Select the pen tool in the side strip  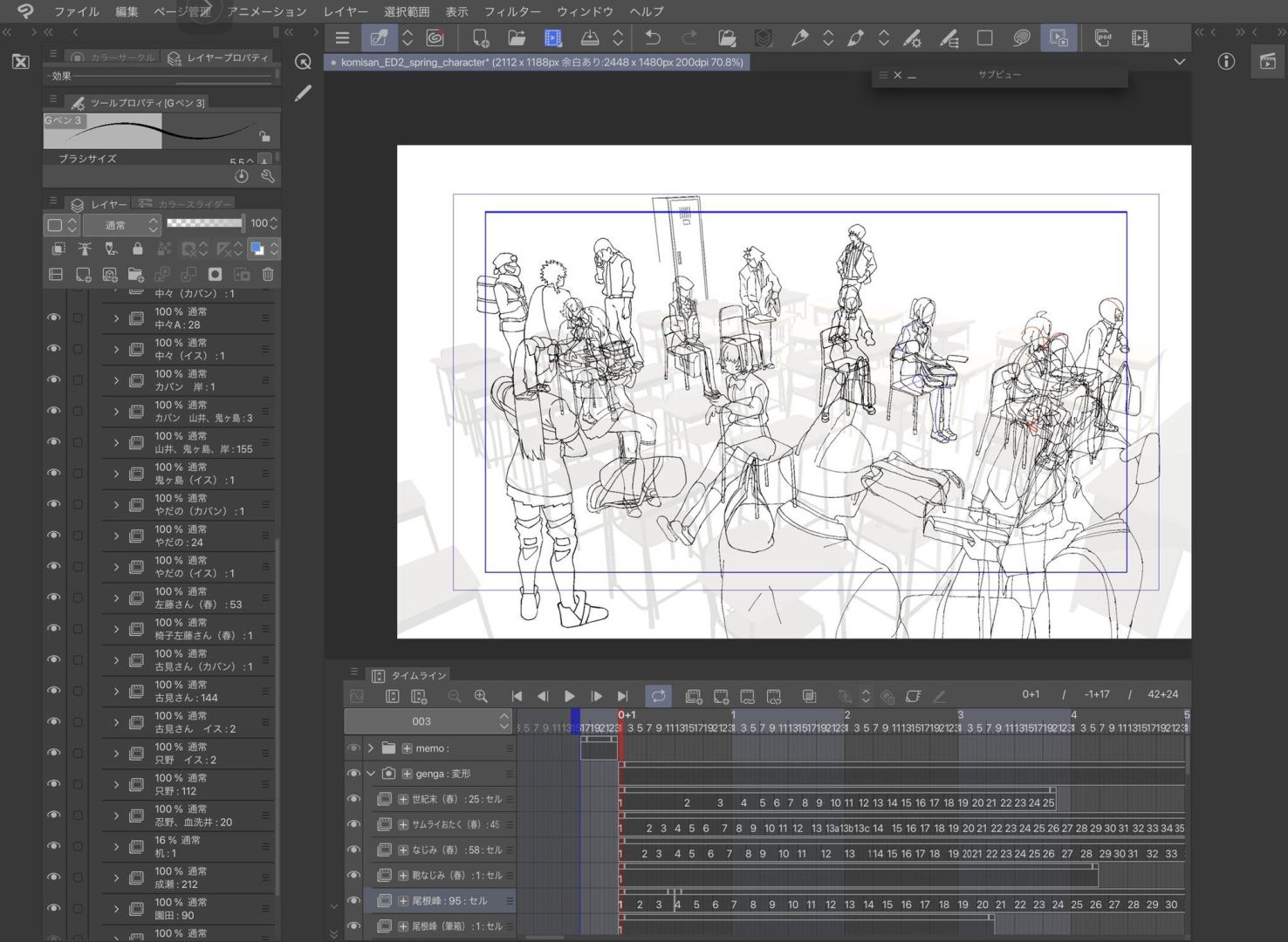303,92
